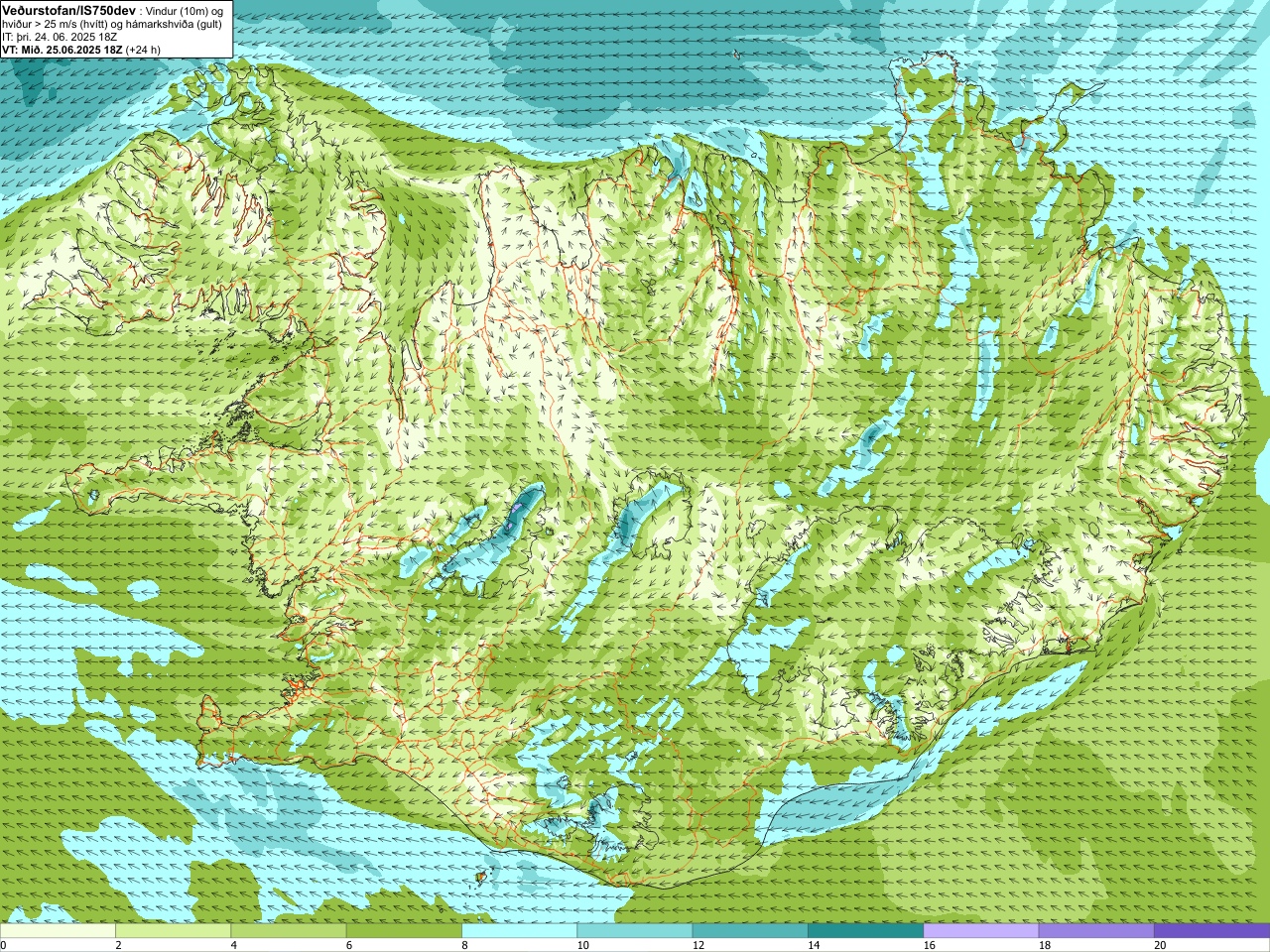This screenshot has height=952, width=1270.
Task: Pick the dark purple above-20 m/s legend swatch
Action: coord(1211,931)
